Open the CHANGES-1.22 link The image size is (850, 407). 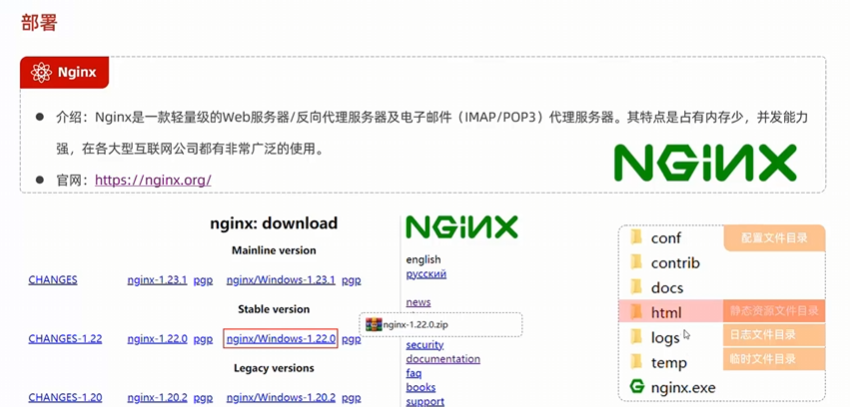pyautogui.click(x=65, y=339)
